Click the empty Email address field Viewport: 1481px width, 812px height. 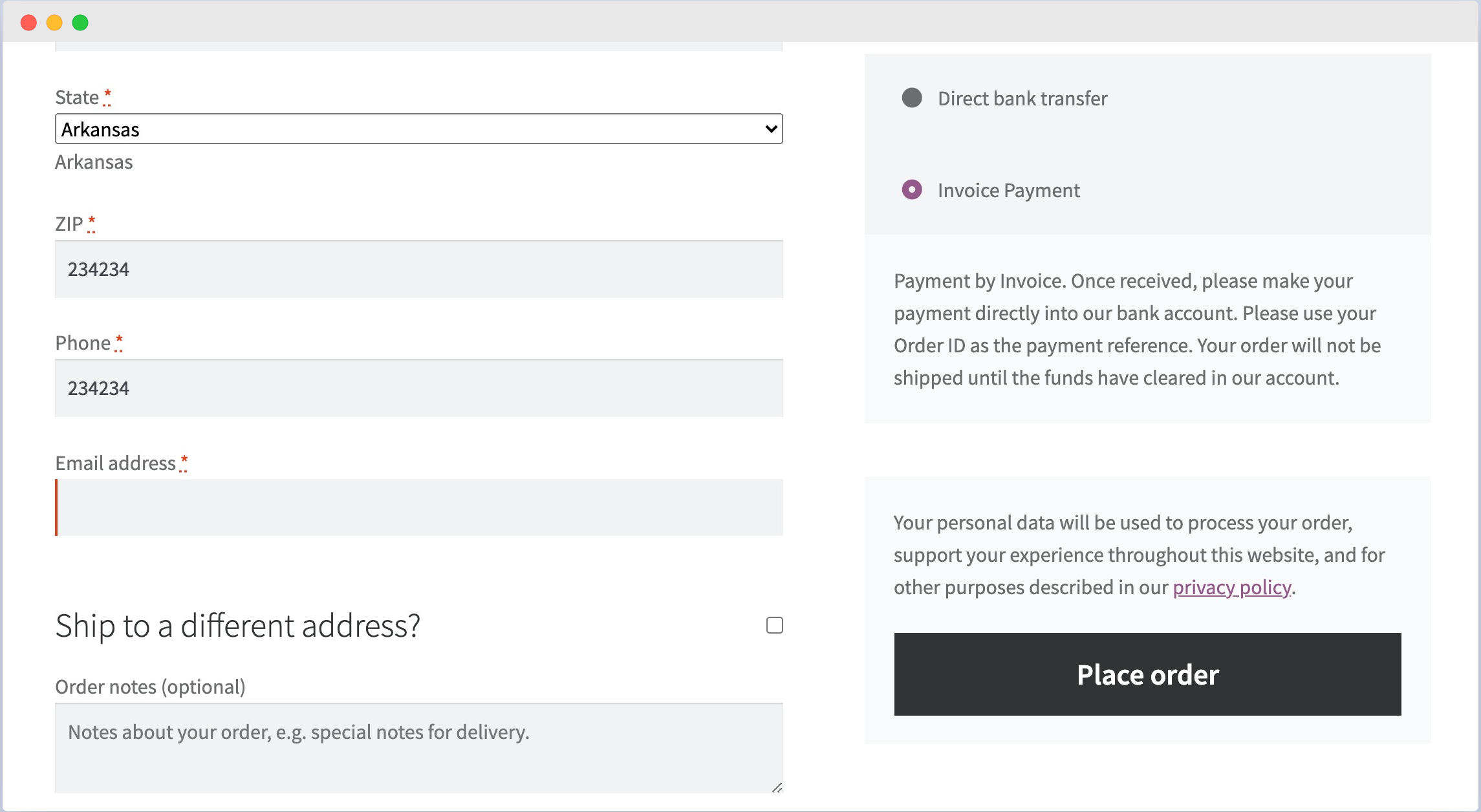coord(418,507)
